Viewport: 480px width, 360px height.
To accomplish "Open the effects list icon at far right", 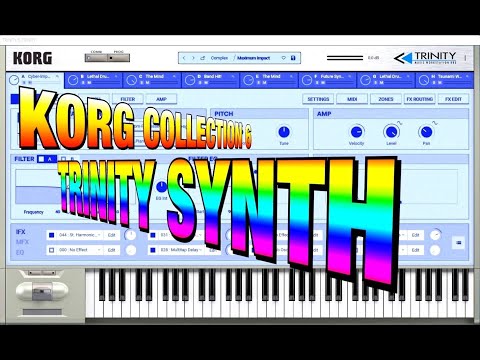I will (x=459, y=243).
